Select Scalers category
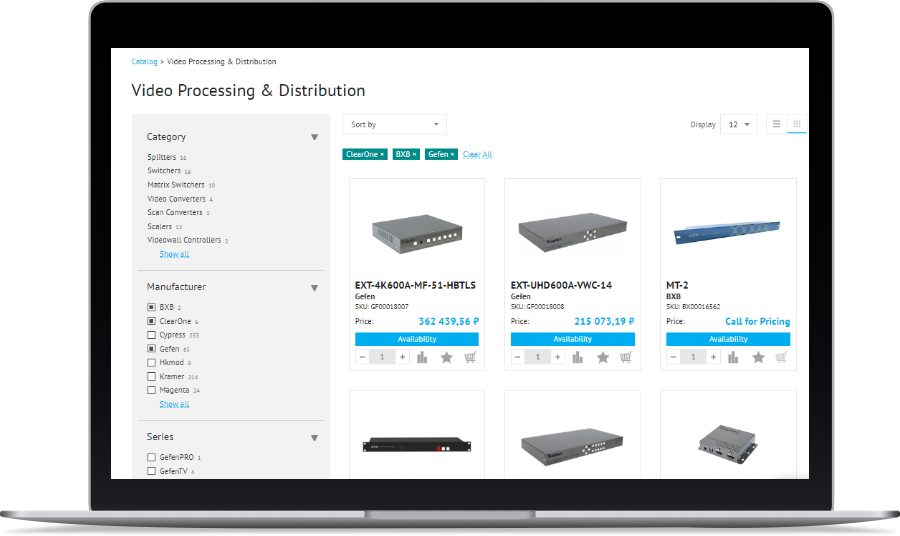 tap(160, 226)
